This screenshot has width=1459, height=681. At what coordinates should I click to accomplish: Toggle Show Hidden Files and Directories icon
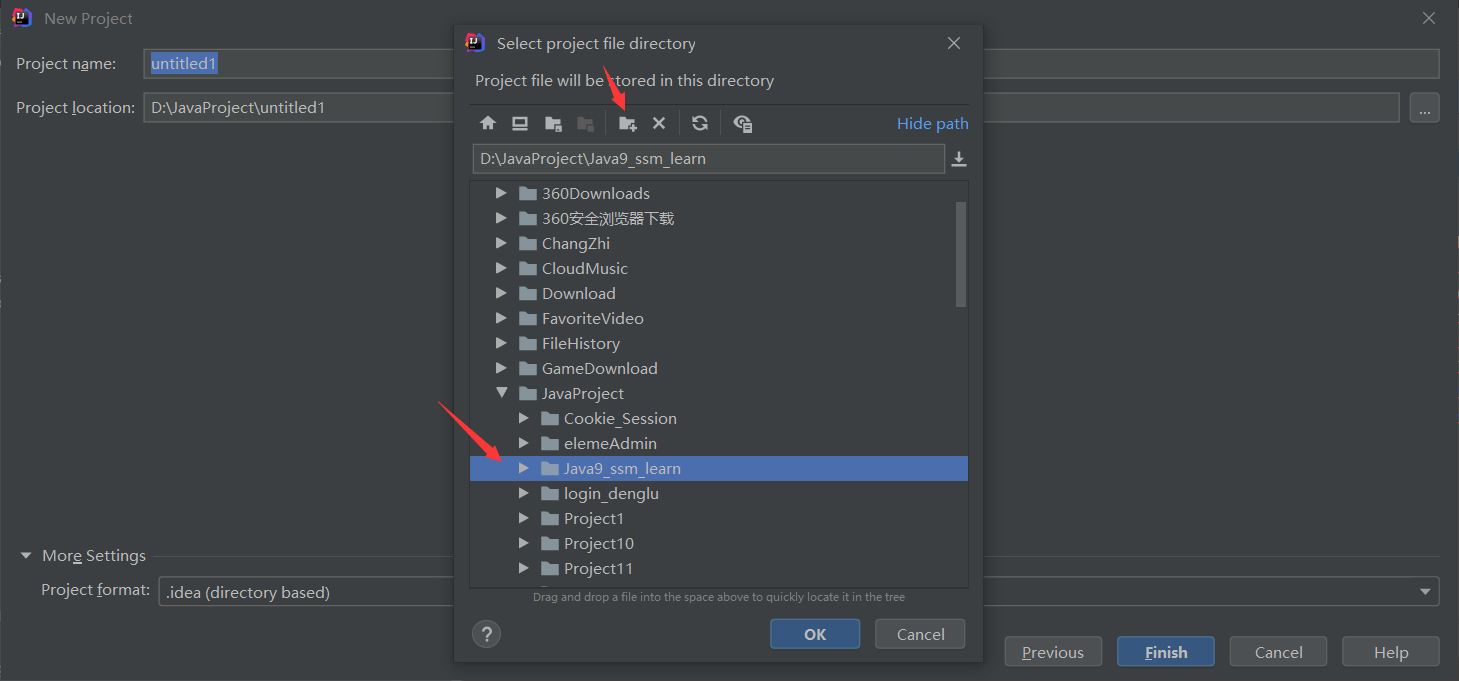742,123
